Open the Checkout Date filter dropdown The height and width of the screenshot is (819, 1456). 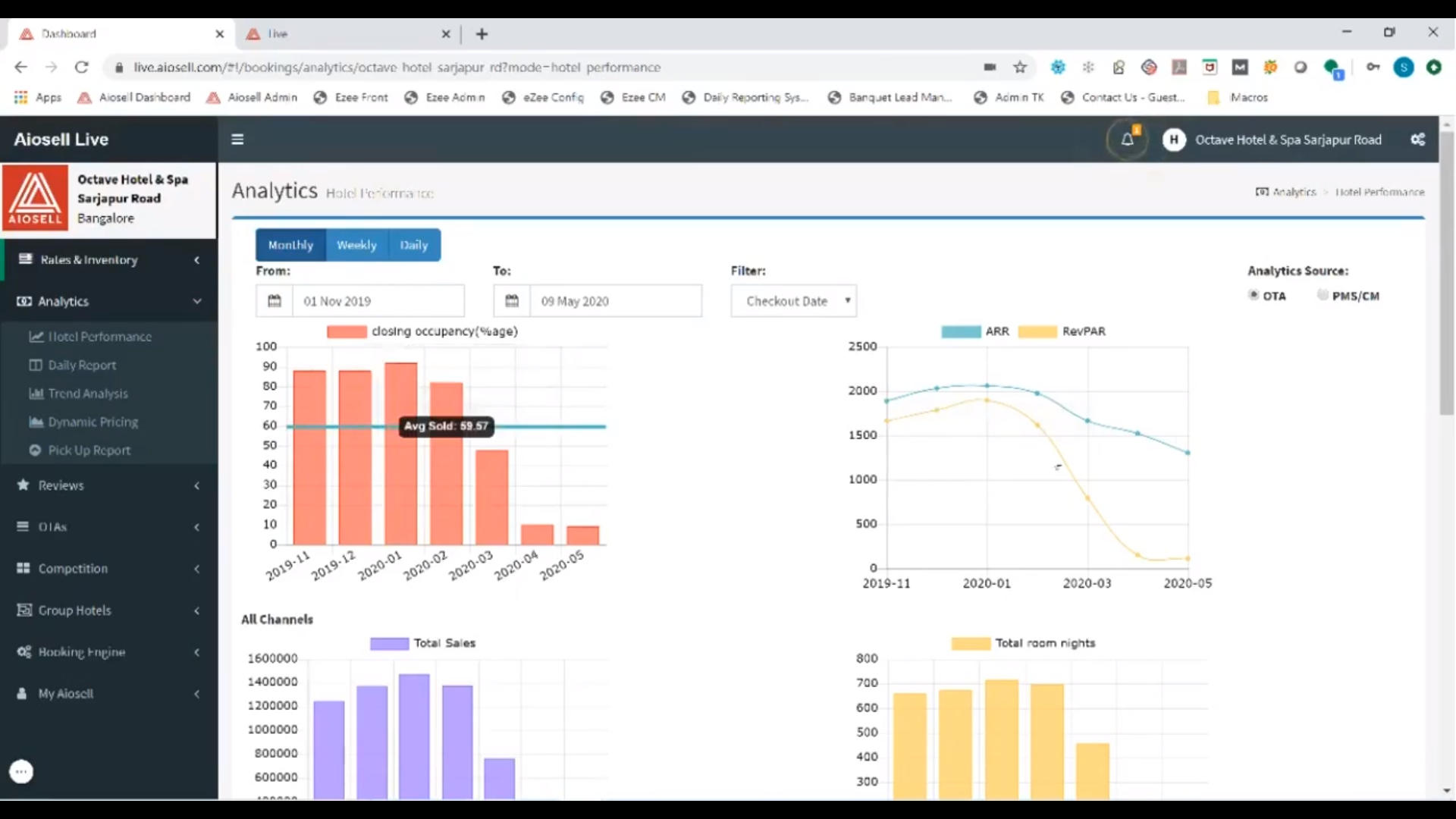793,301
